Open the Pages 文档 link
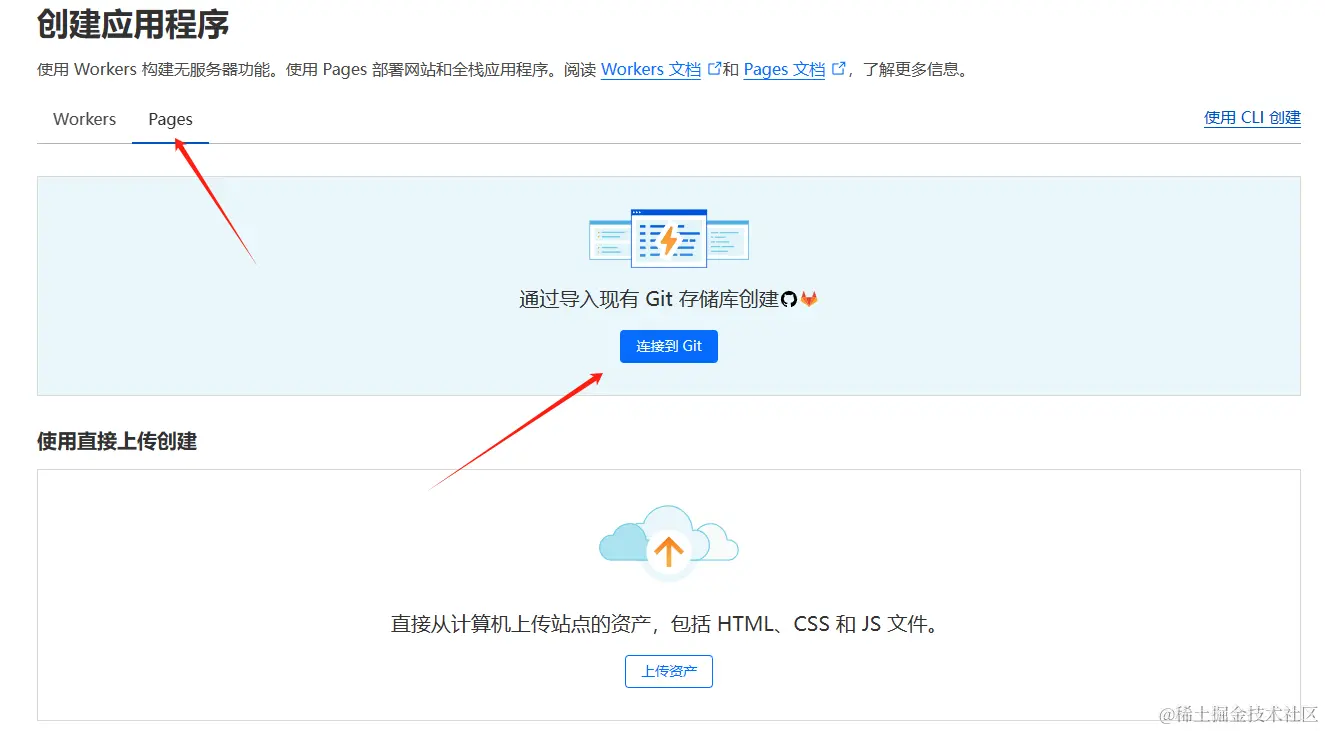The height and width of the screenshot is (731, 1325). click(785, 69)
